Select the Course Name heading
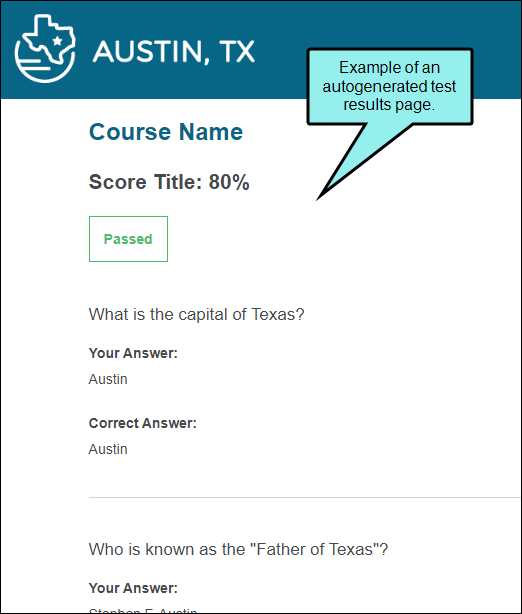The height and width of the screenshot is (614, 522). (166, 132)
